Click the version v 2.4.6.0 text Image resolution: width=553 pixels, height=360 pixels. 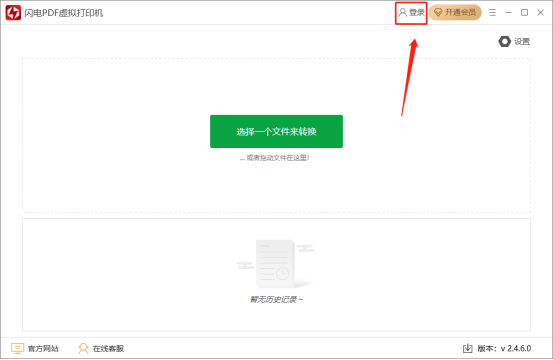(x=504, y=348)
